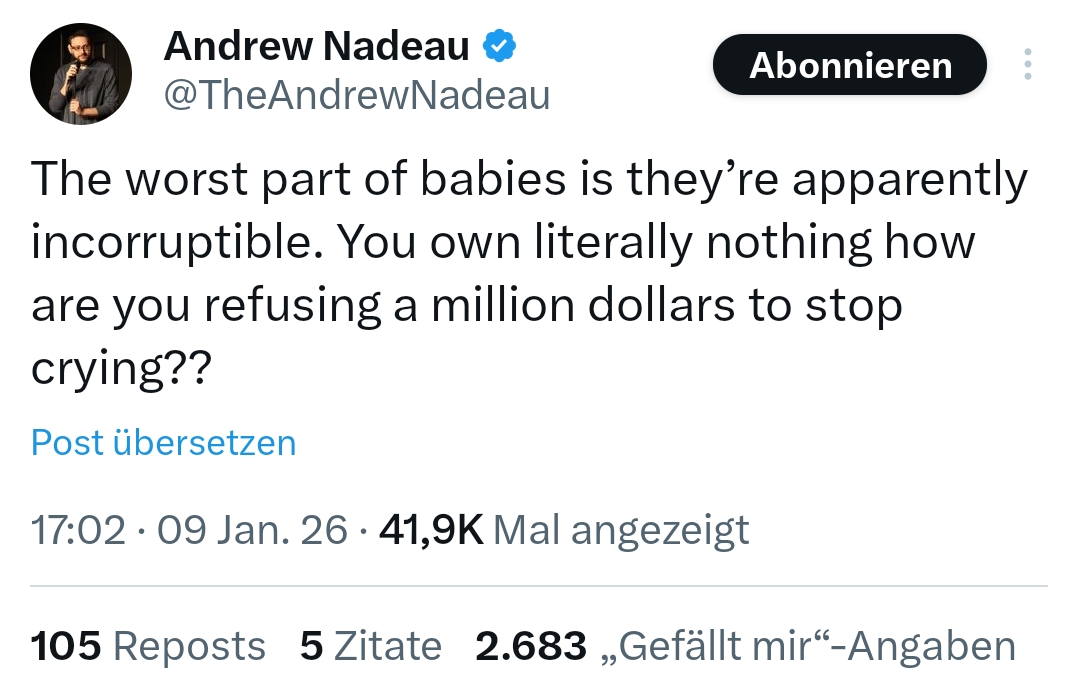Open the three-dot more options menu
The width and height of the screenshot is (1079, 693).
tap(1027, 65)
